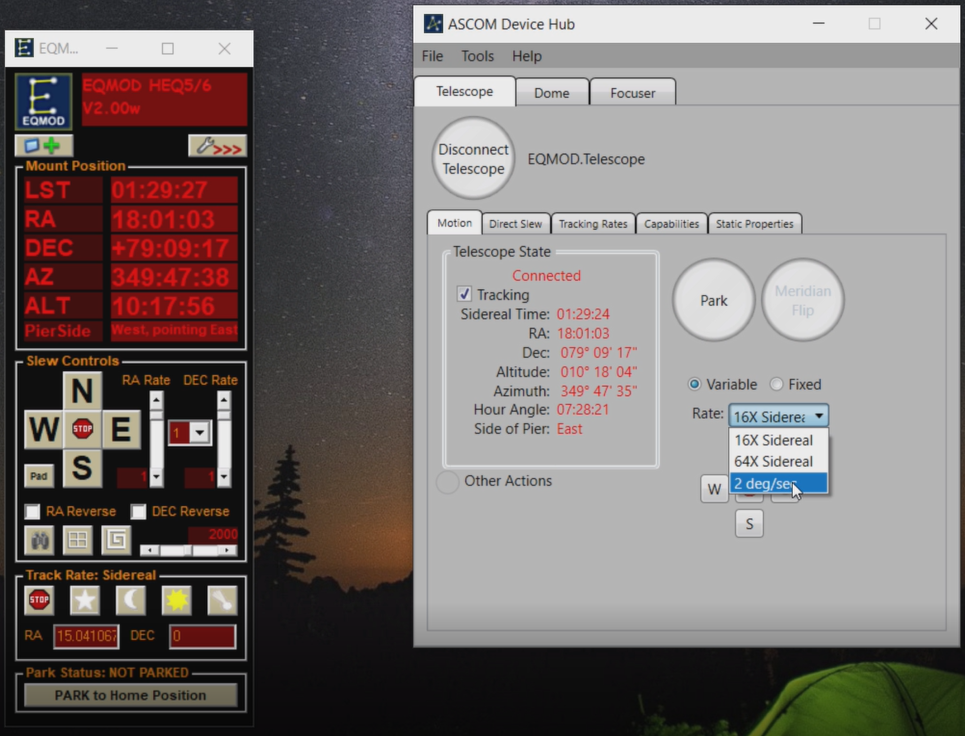Screen dimensions: 965x736
Task: Select sidereal star tracking rate icon
Action: coord(85,600)
